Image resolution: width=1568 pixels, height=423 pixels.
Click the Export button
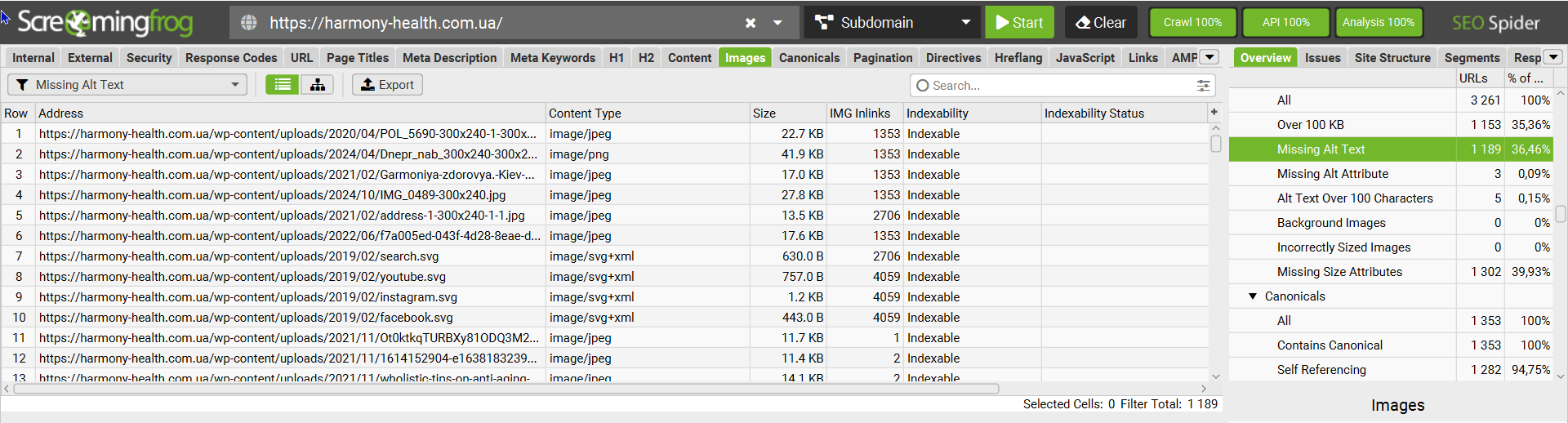[387, 85]
